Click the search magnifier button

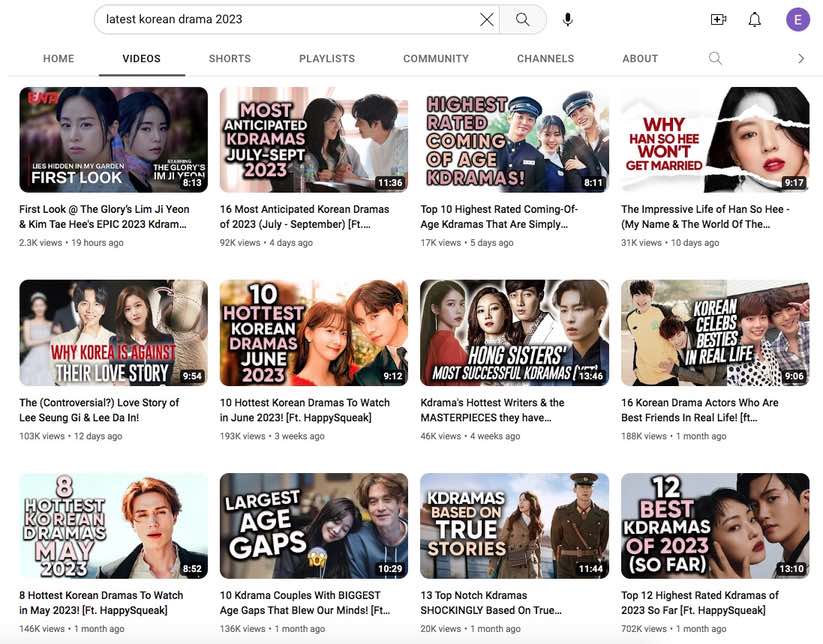(524, 18)
